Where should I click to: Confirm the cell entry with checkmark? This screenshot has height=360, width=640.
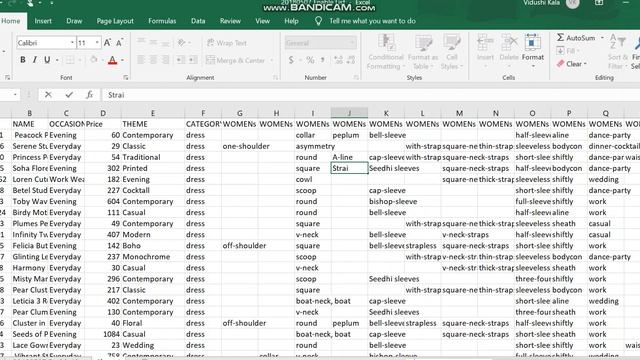(69, 95)
